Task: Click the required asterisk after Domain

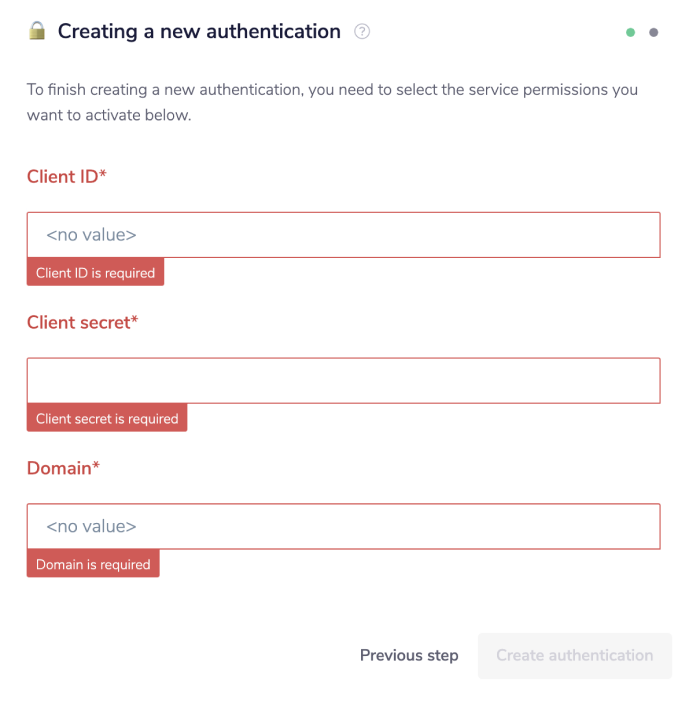Action: click(x=96, y=466)
